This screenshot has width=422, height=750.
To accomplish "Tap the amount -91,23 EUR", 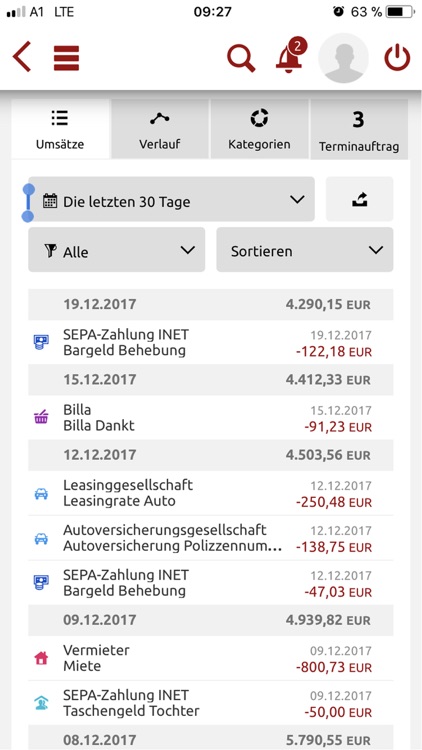I will coord(338,426).
